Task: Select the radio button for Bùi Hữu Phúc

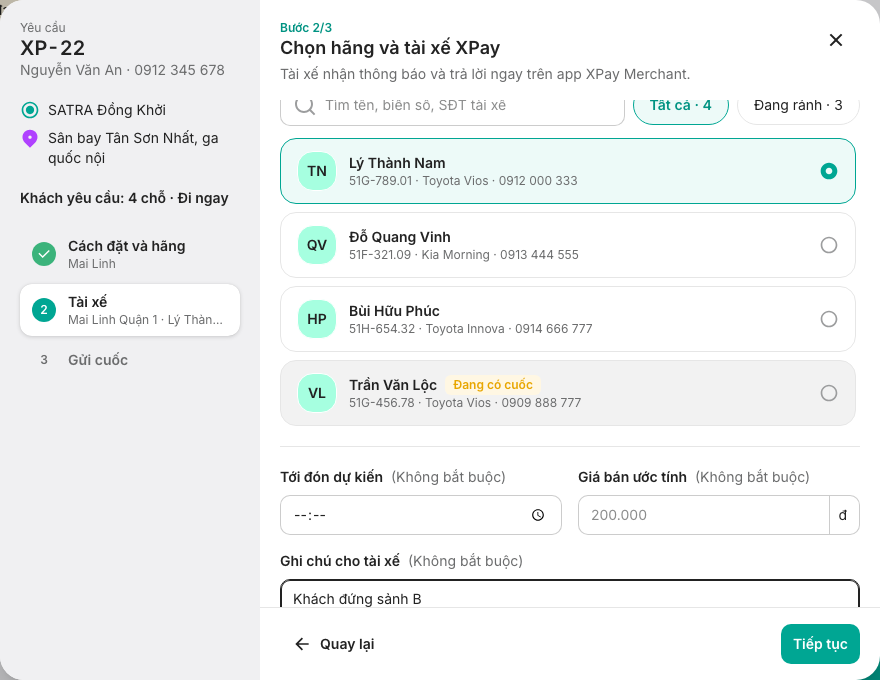Action: [828, 319]
